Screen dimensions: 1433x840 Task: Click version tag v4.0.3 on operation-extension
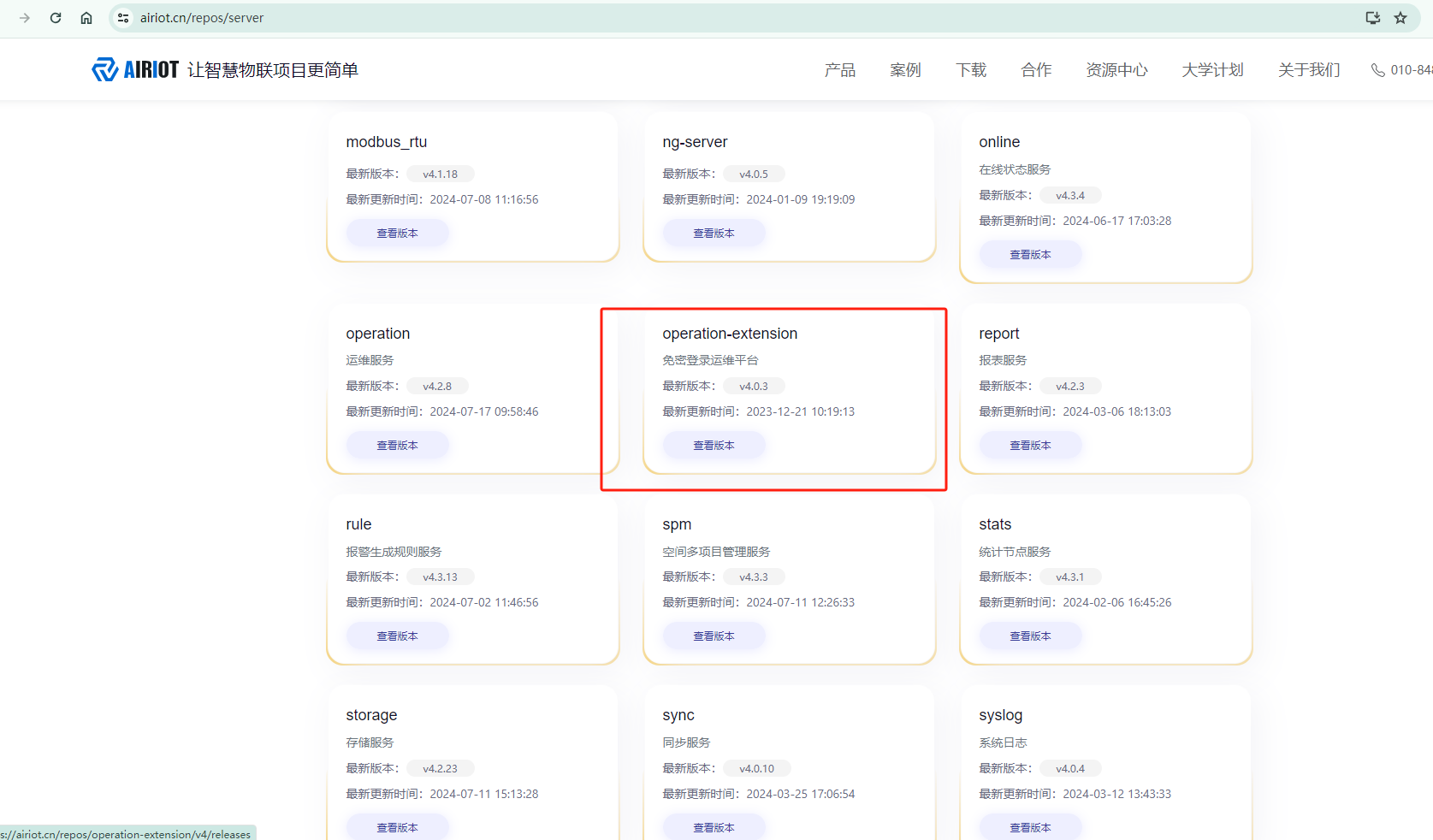pyautogui.click(x=754, y=386)
